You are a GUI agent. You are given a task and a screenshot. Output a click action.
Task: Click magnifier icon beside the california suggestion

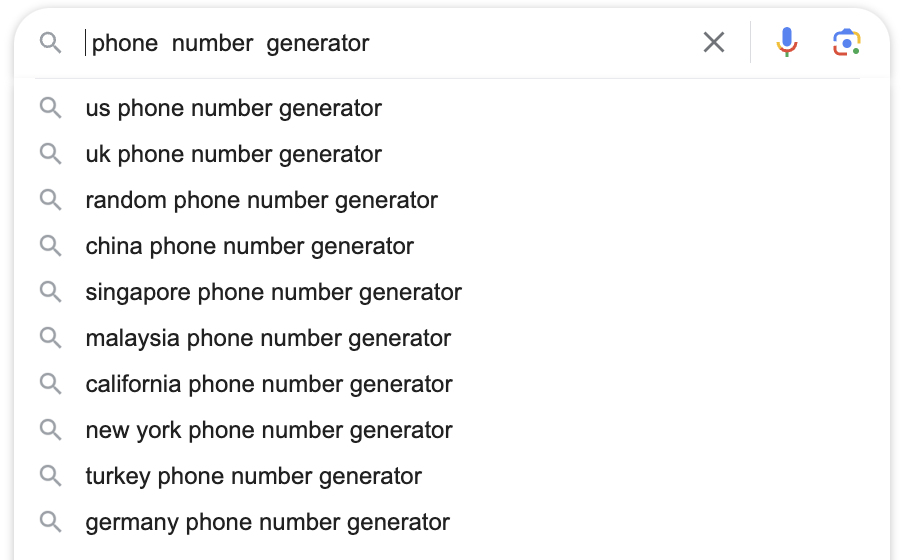[50, 384]
